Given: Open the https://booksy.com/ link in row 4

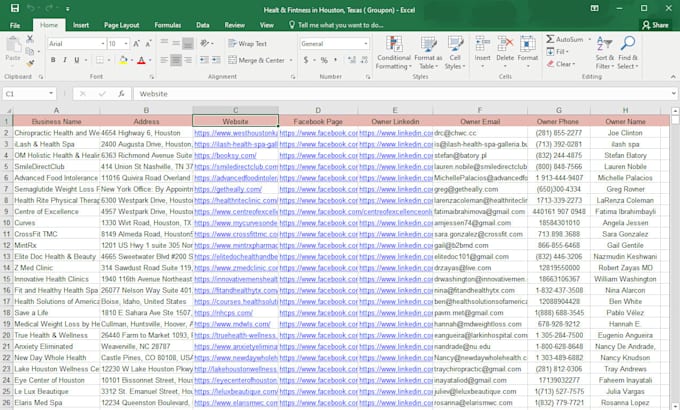Looking at the screenshot, I should [x=225, y=155].
